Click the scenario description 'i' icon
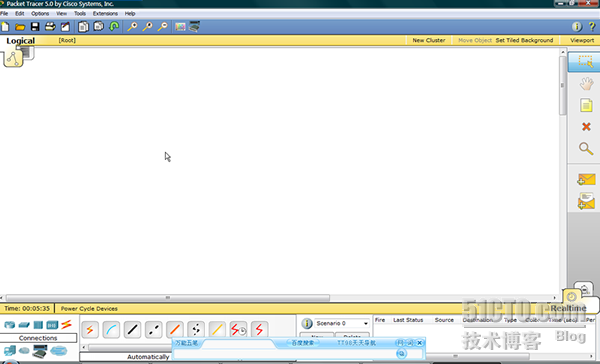Image resolution: width=600 pixels, height=364 pixels. [x=307, y=323]
